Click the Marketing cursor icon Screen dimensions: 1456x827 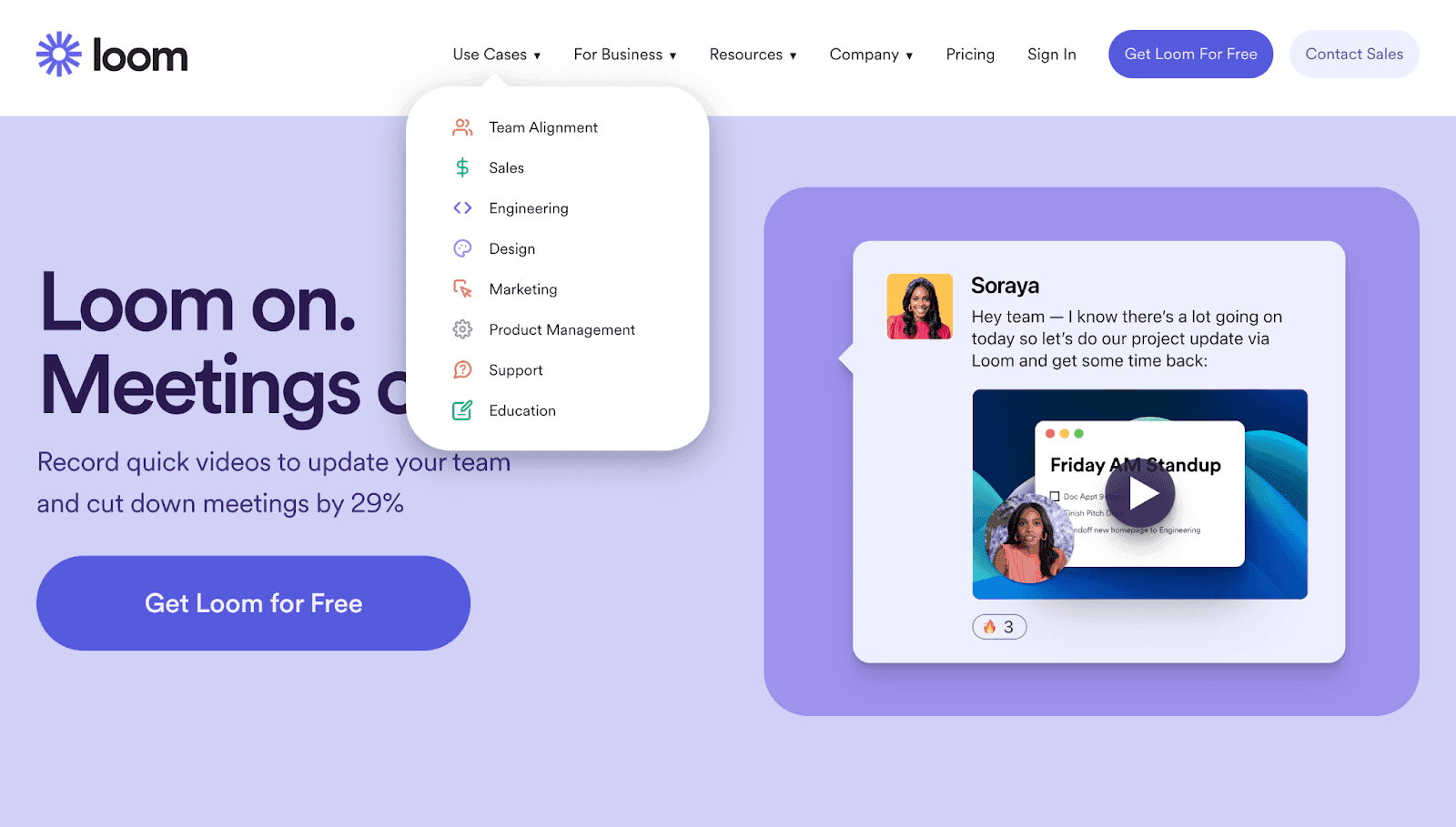pos(462,289)
